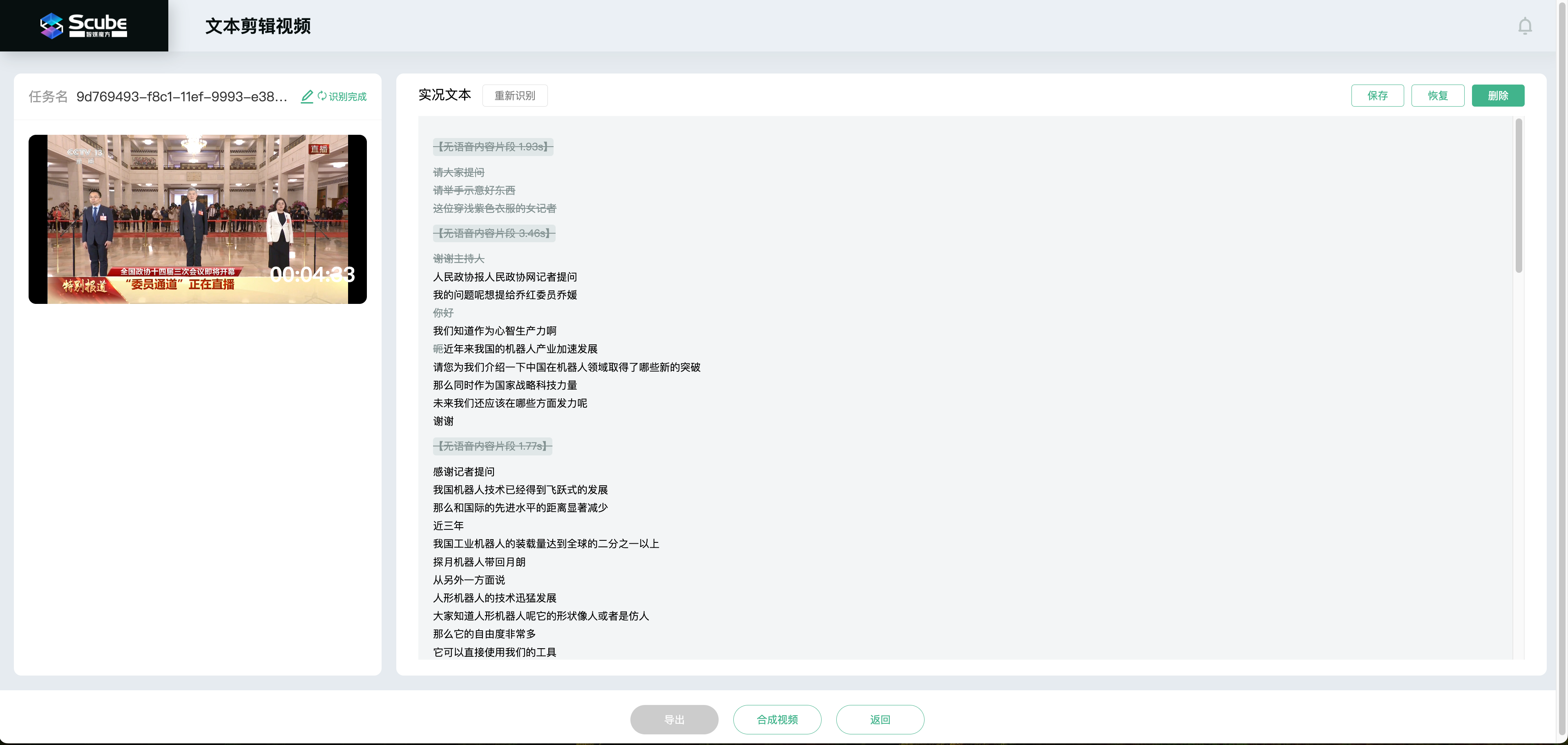Screen dimensions: 1568x745
Task: Click the 返回 button
Action: point(880,719)
